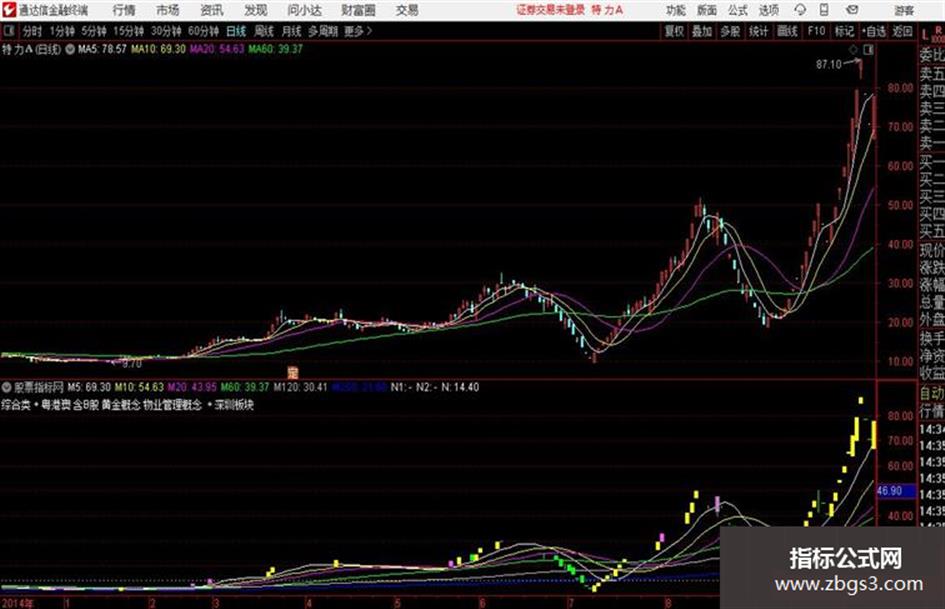The height and width of the screenshot is (609, 945).
Task: Open the 公式 menu
Action: [x=738, y=10]
